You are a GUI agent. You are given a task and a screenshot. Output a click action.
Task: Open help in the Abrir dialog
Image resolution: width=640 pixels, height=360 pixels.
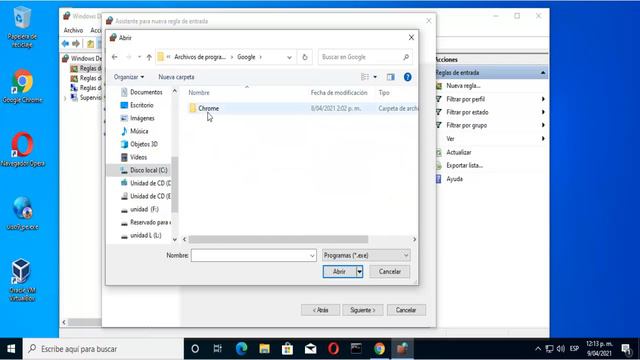407,77
